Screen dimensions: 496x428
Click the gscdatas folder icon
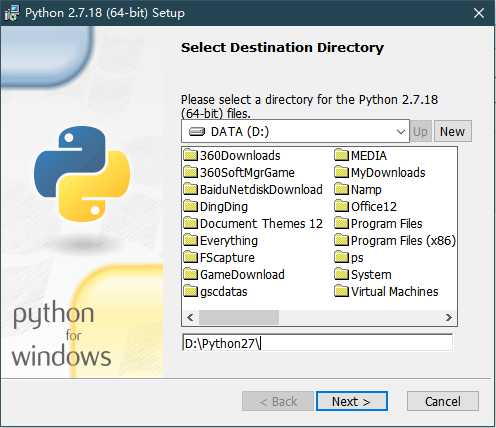[191, 291]
